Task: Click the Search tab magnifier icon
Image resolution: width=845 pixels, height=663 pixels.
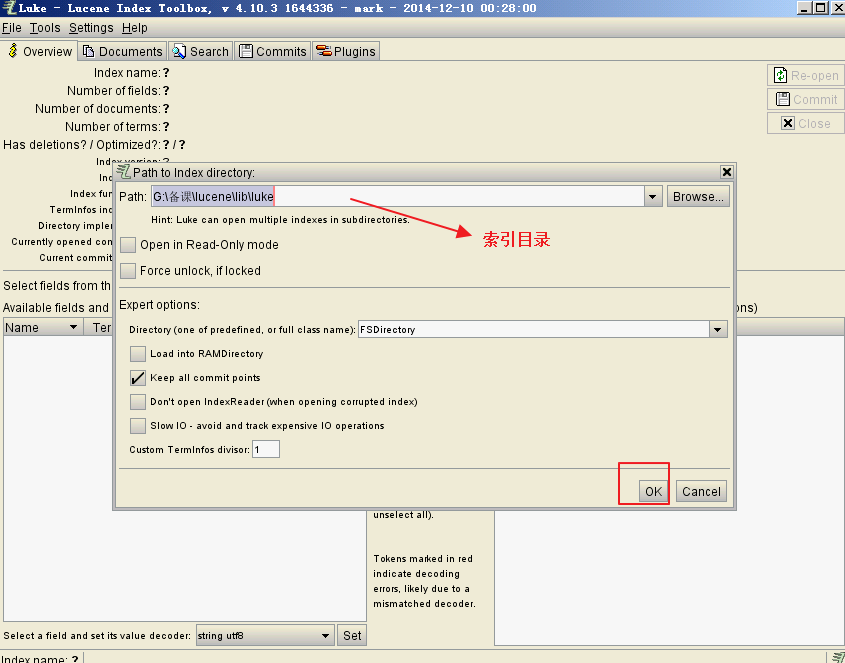Action: [x=179, y=51]
